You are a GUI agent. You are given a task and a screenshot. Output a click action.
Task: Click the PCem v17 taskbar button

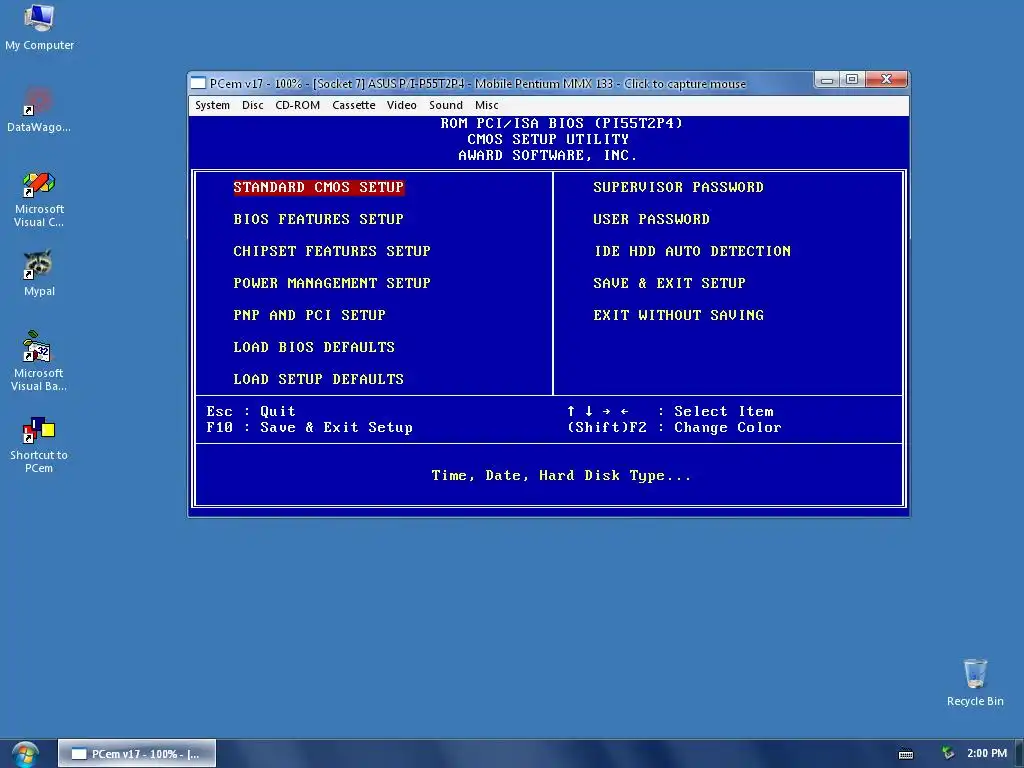(136, 754)
